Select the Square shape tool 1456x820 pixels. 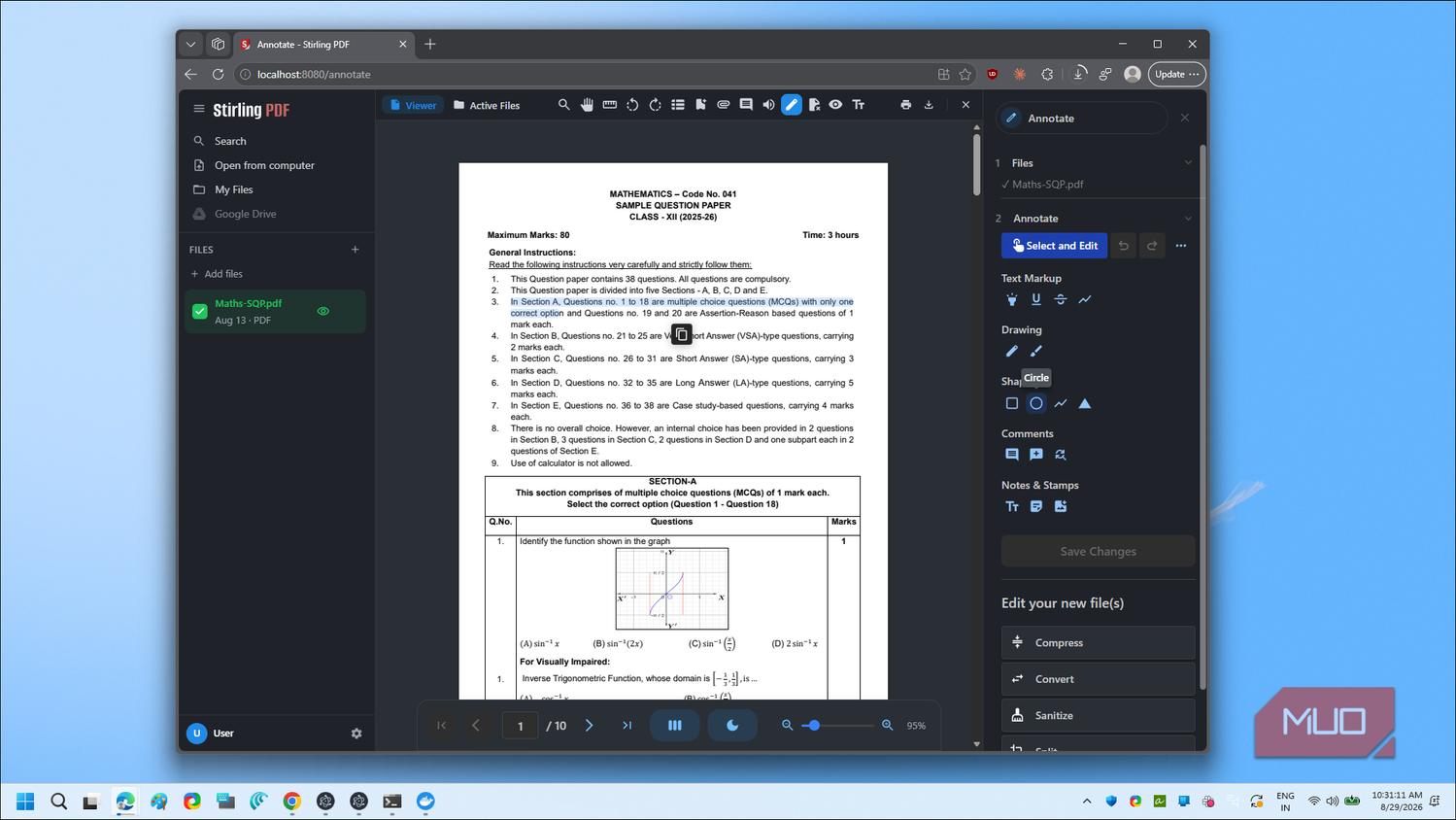pyautogui.click(x=1012, y=403)
